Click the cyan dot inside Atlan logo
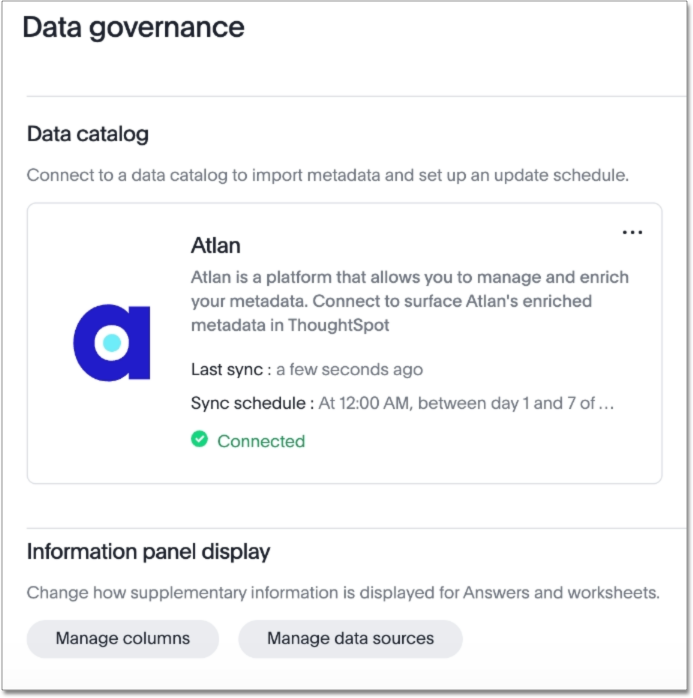 pos(112,343)
